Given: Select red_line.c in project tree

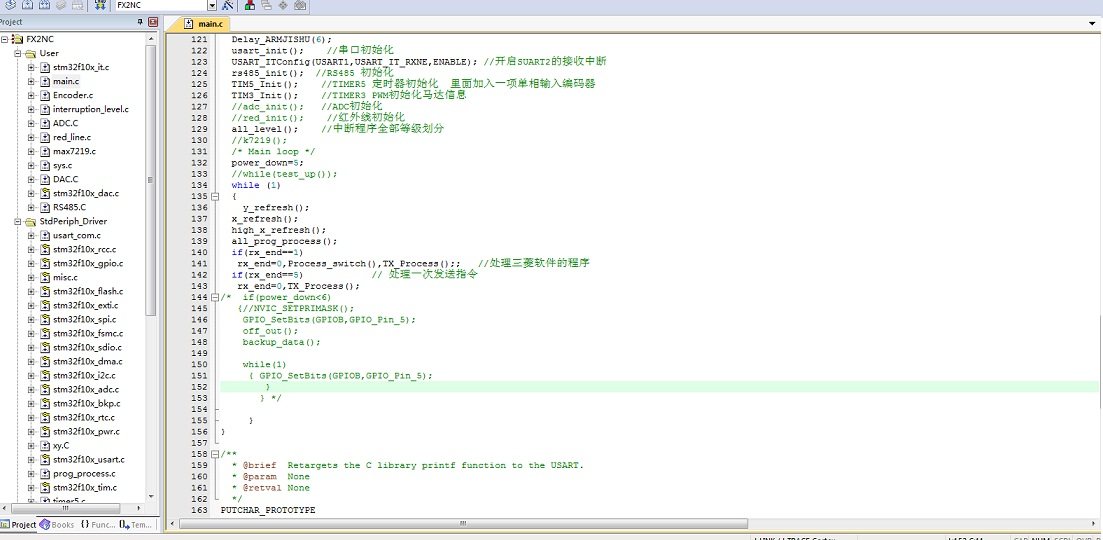Looking at the screenshot, I should coord(72,137).
